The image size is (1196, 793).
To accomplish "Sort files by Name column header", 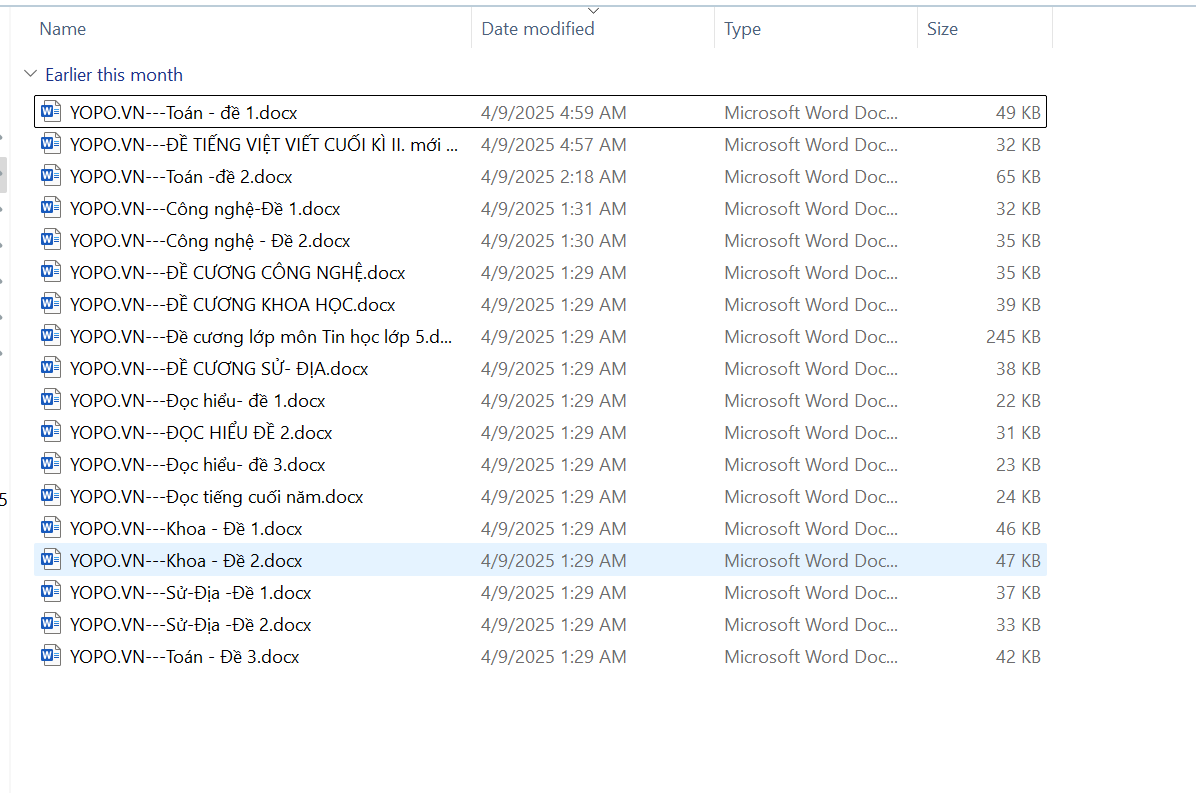I will click(63, 29).
